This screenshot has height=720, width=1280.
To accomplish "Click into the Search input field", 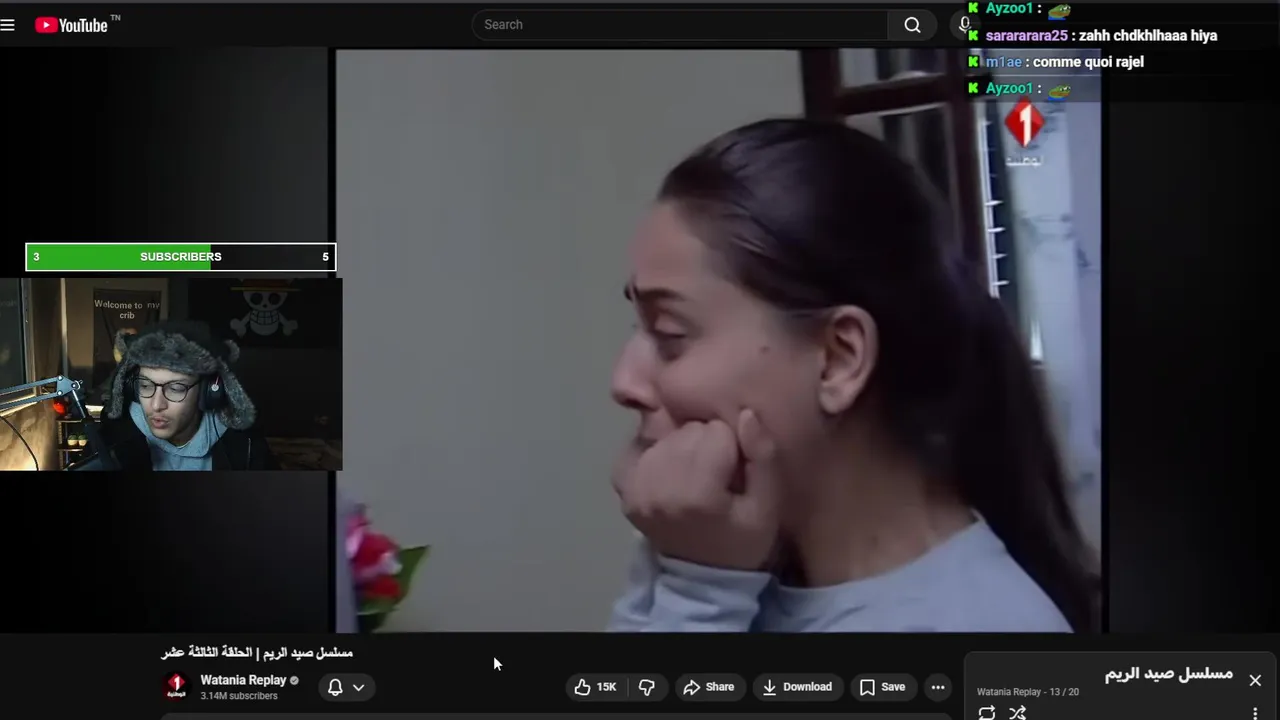I will pyautogui.click(x=680, y=25).
